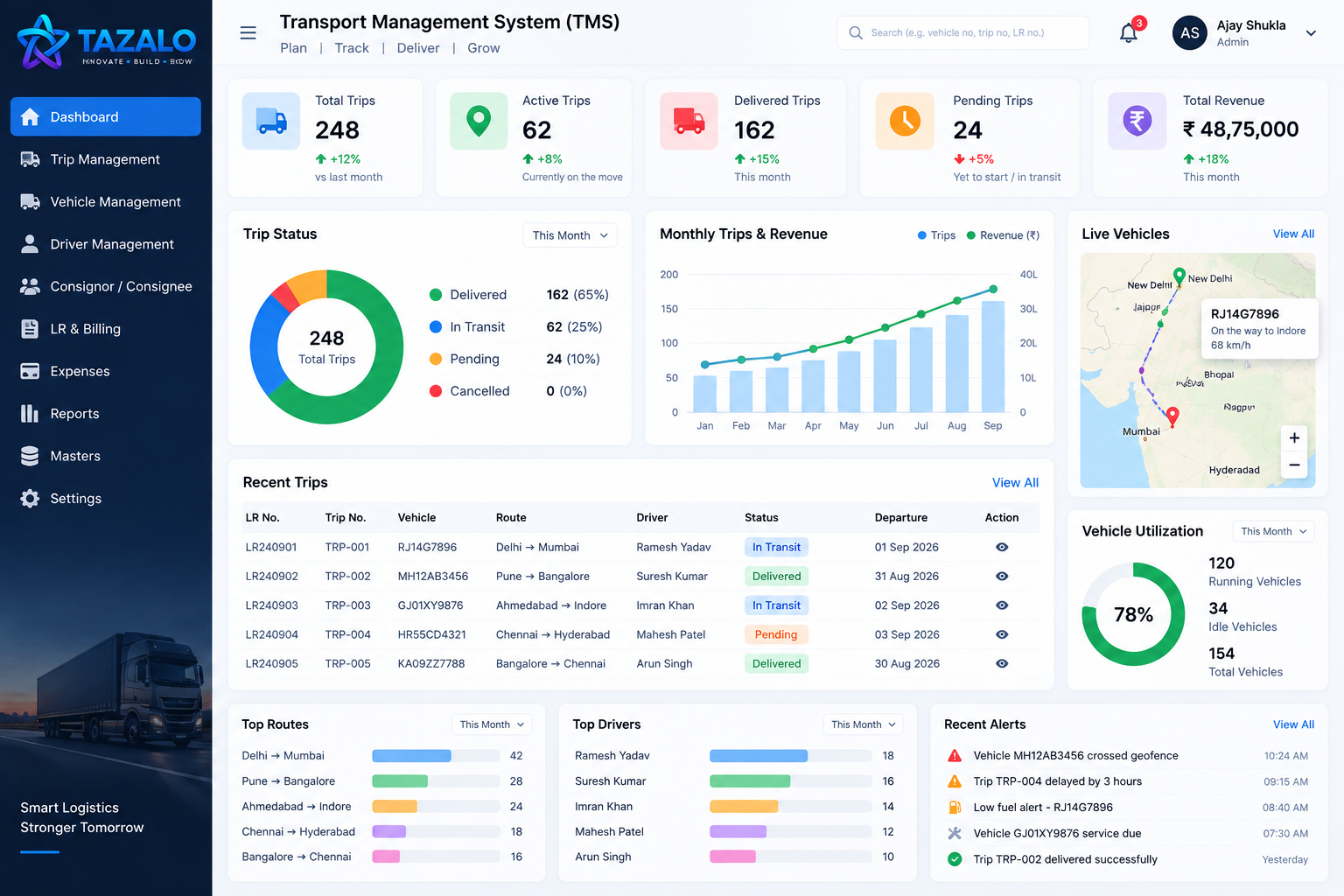Open Trip Status This Month dropdown
Viewport: 1344px width, 896px height.
570,235
